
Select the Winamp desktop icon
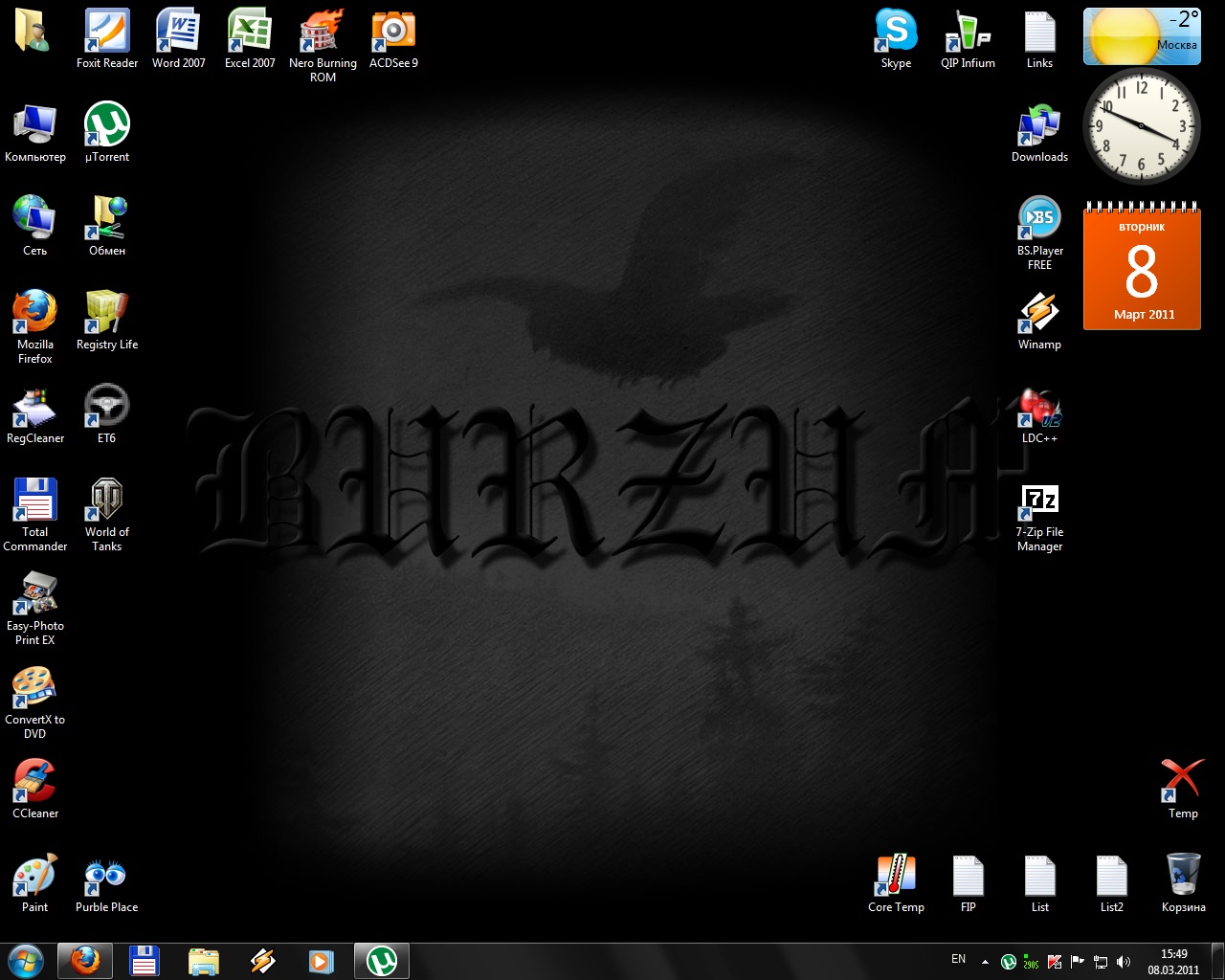pos(1039,321)
